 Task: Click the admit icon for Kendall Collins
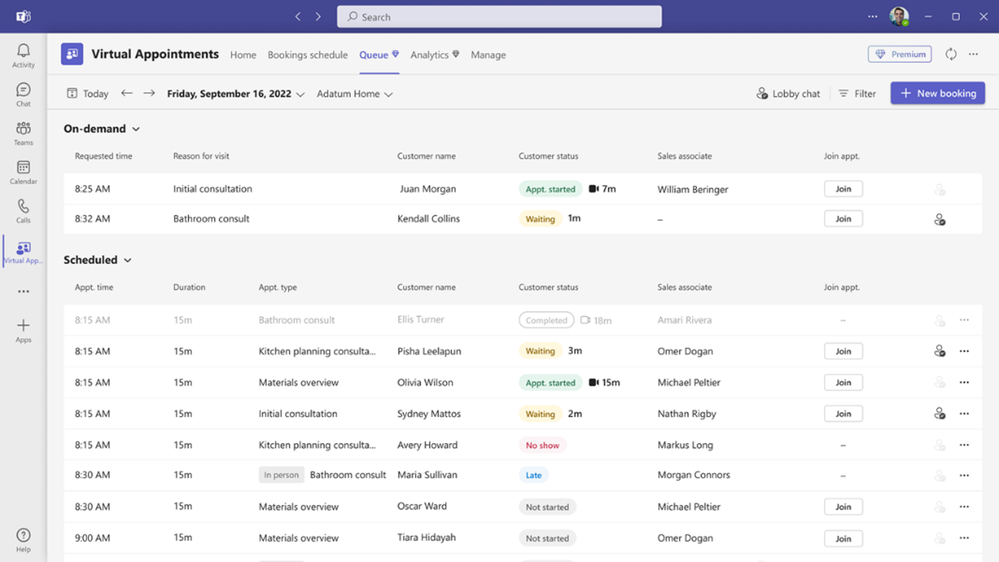pyautogui.click(x=939, y=219)
